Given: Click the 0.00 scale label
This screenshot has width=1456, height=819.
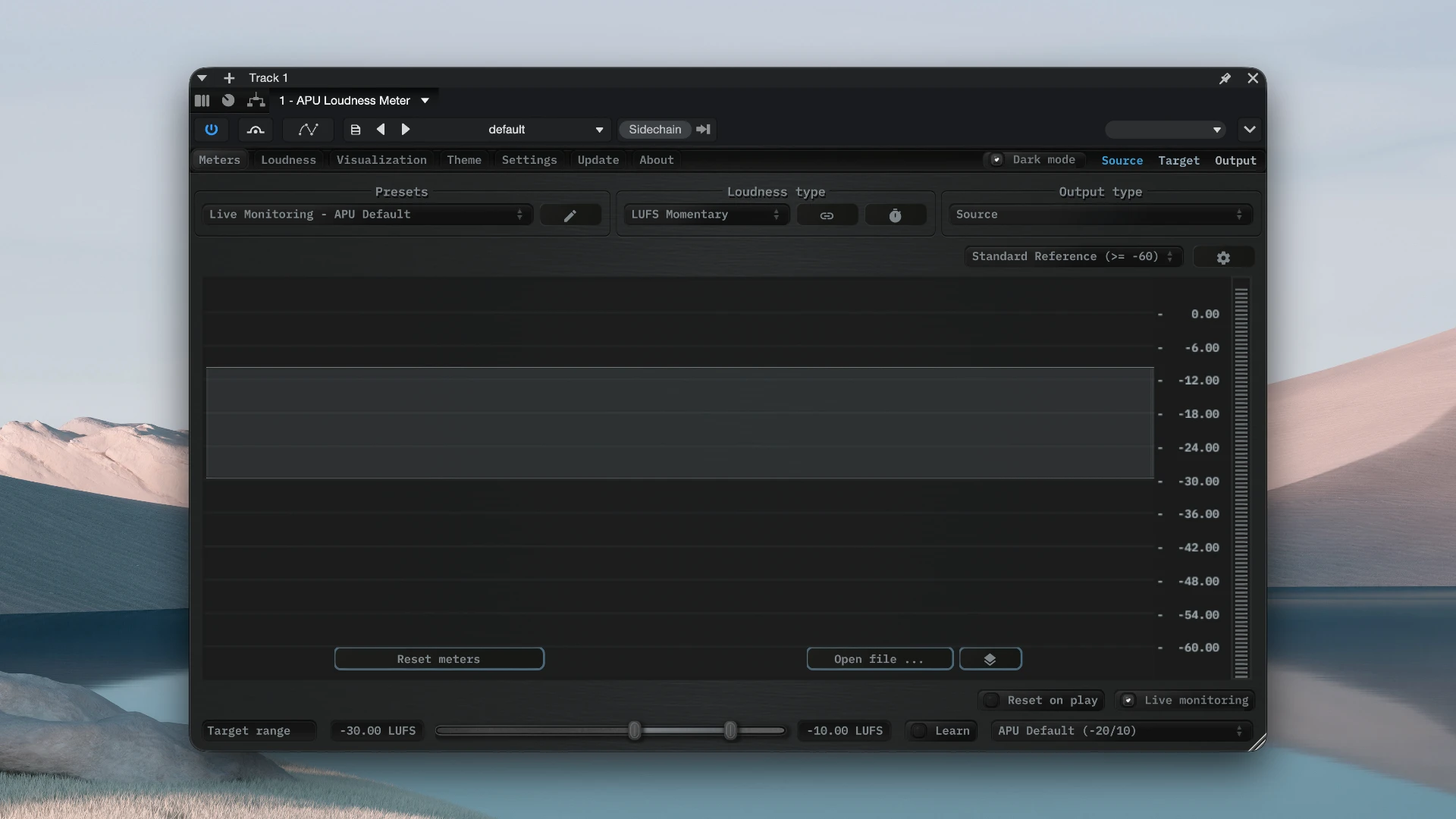Looking at the screenshot, I should click(x=1205, y=314).
